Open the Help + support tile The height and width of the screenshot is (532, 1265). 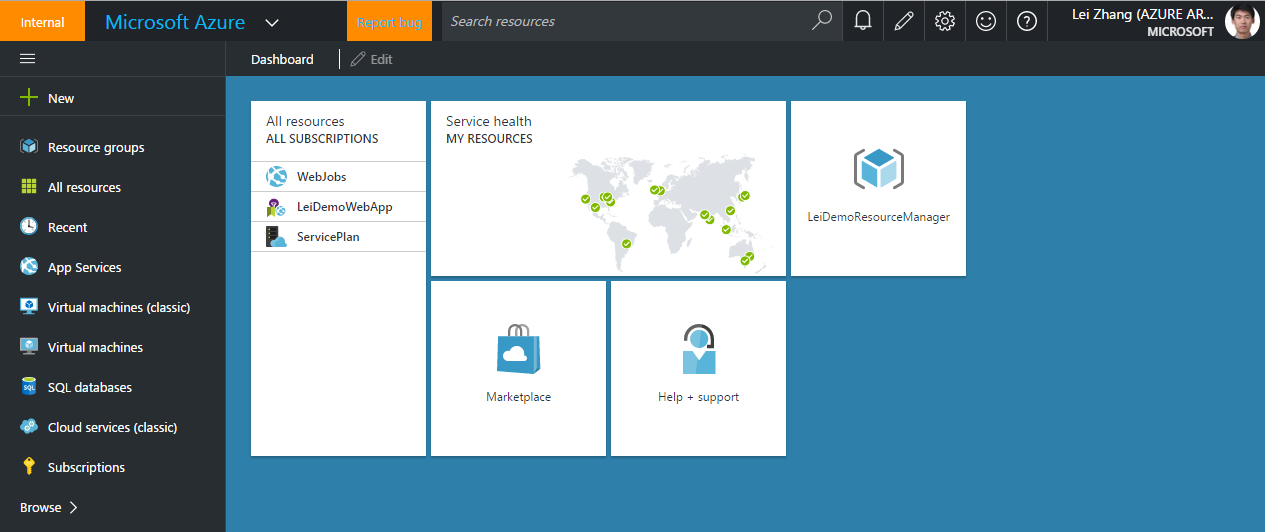point(698,368)
